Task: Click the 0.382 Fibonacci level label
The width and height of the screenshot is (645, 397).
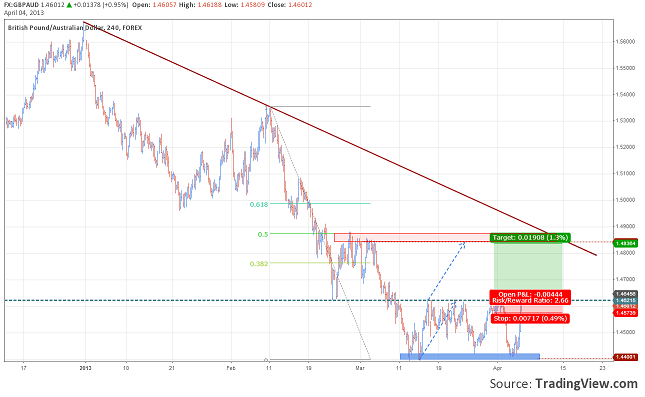Action: point(259,264)
